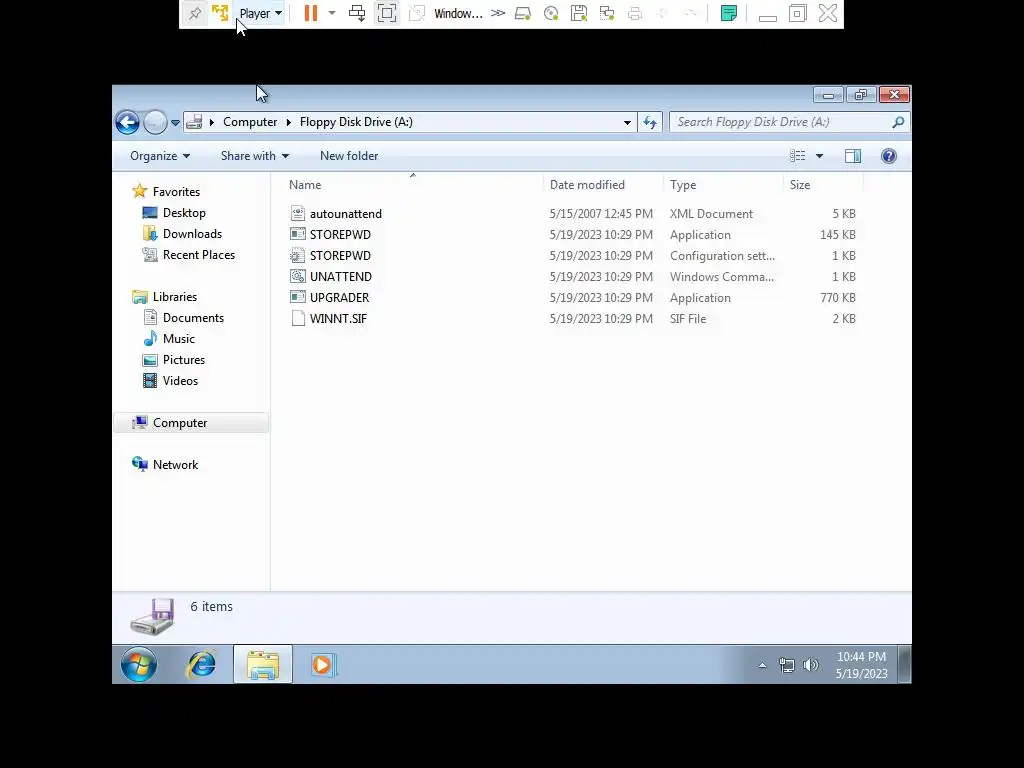Open the Windows Start menu
The width and height of the screenshot is (1024, 768).
pyautogui.click(x=138, y=665)
